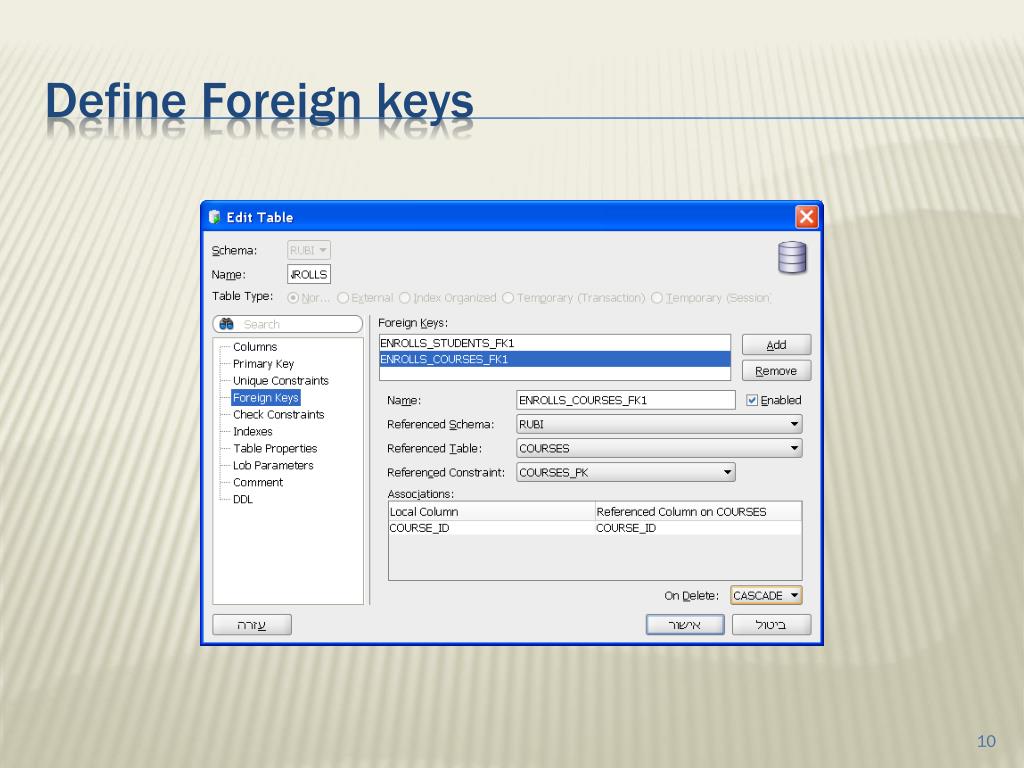
Task: Select Lob Parameters in the tree
Action: (x=273, y=466)
